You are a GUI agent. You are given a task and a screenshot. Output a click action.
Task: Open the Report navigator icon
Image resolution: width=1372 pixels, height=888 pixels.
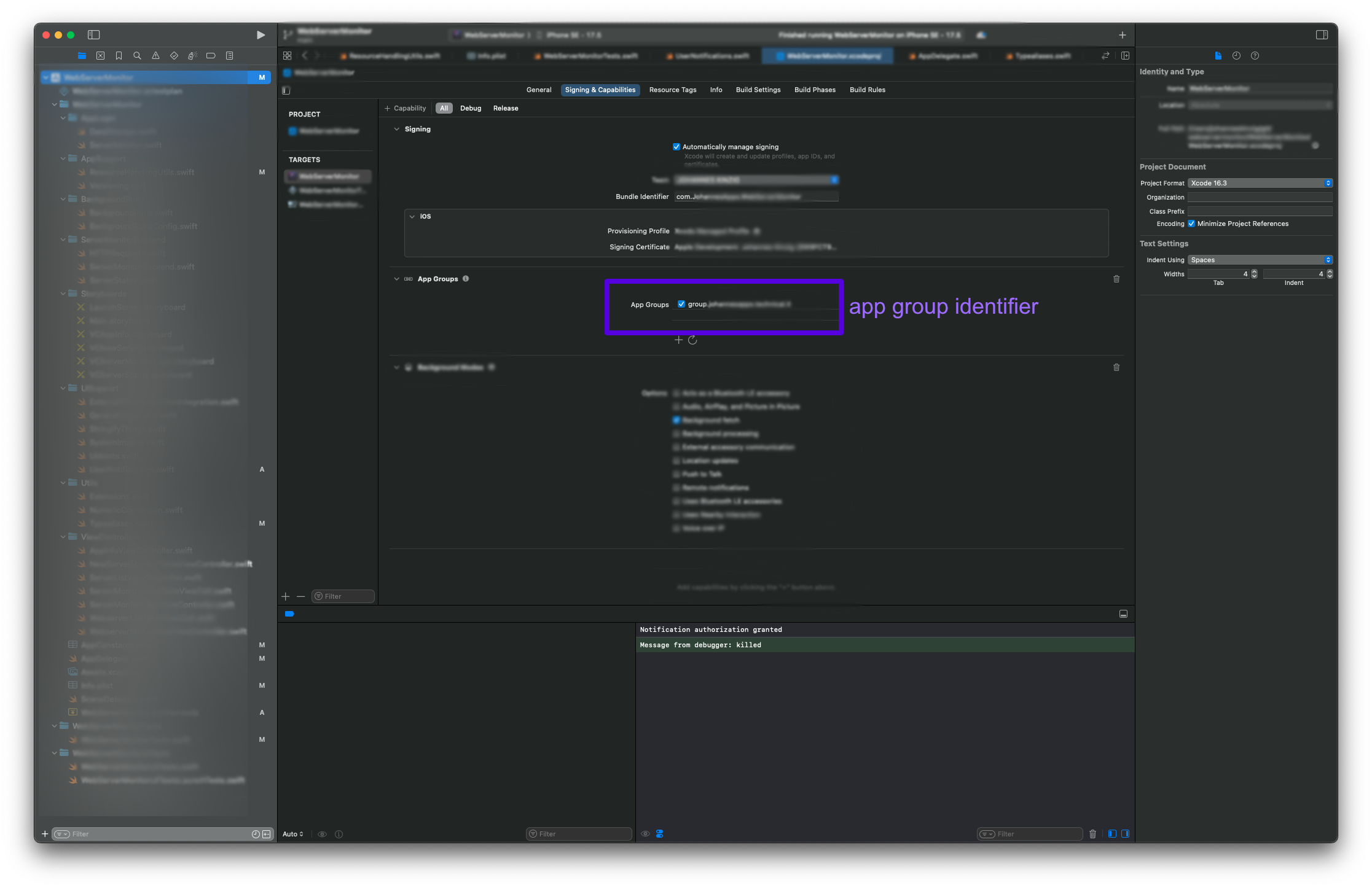tap(229, 56)
